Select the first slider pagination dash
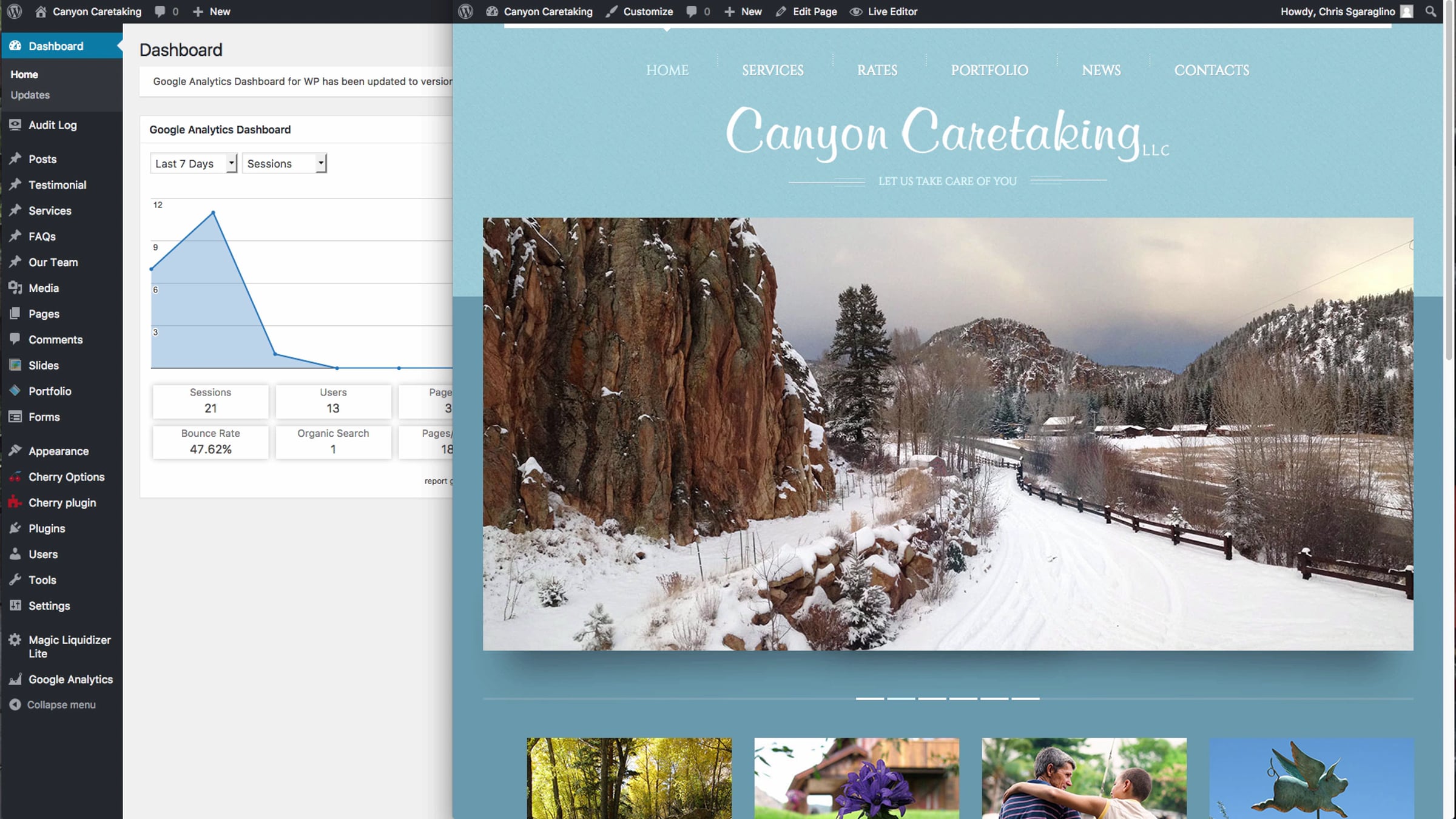Screen dimensions: 1456x819 869,698
